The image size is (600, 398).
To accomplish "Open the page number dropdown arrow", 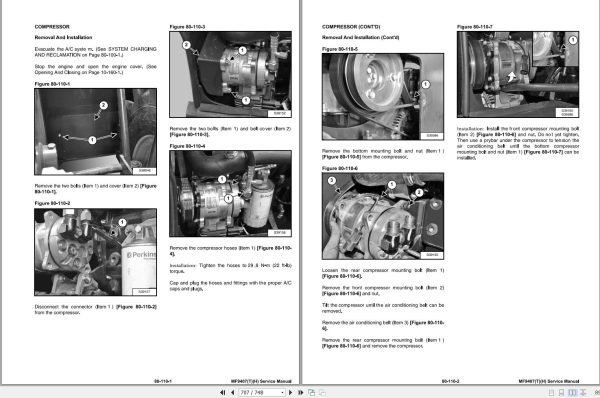I will (x=282, y=393).
